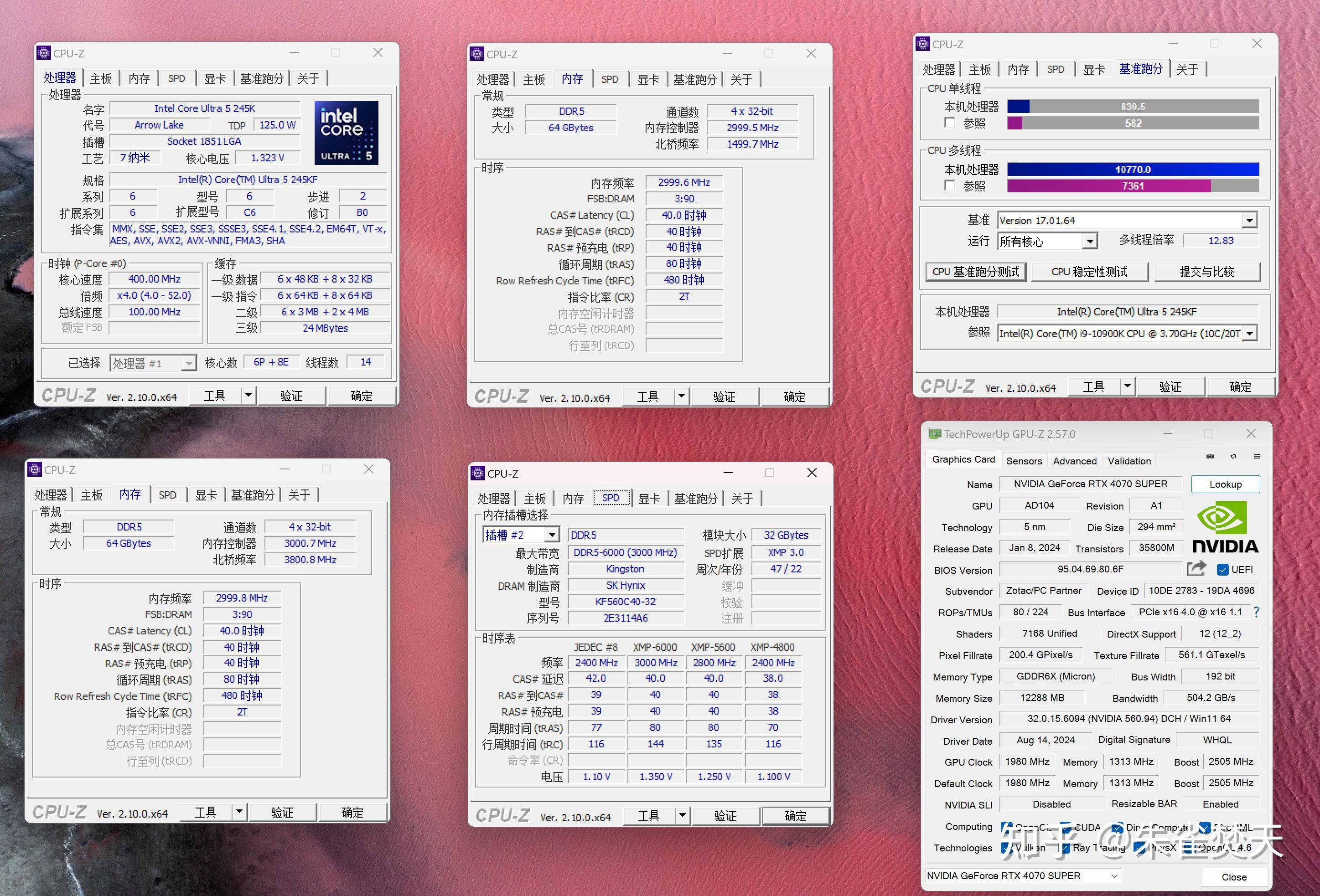Click the 提交与比较 button
The width and height of the screenshot is (1320, 896).
pyautogui.click(x=1207, y=272)
